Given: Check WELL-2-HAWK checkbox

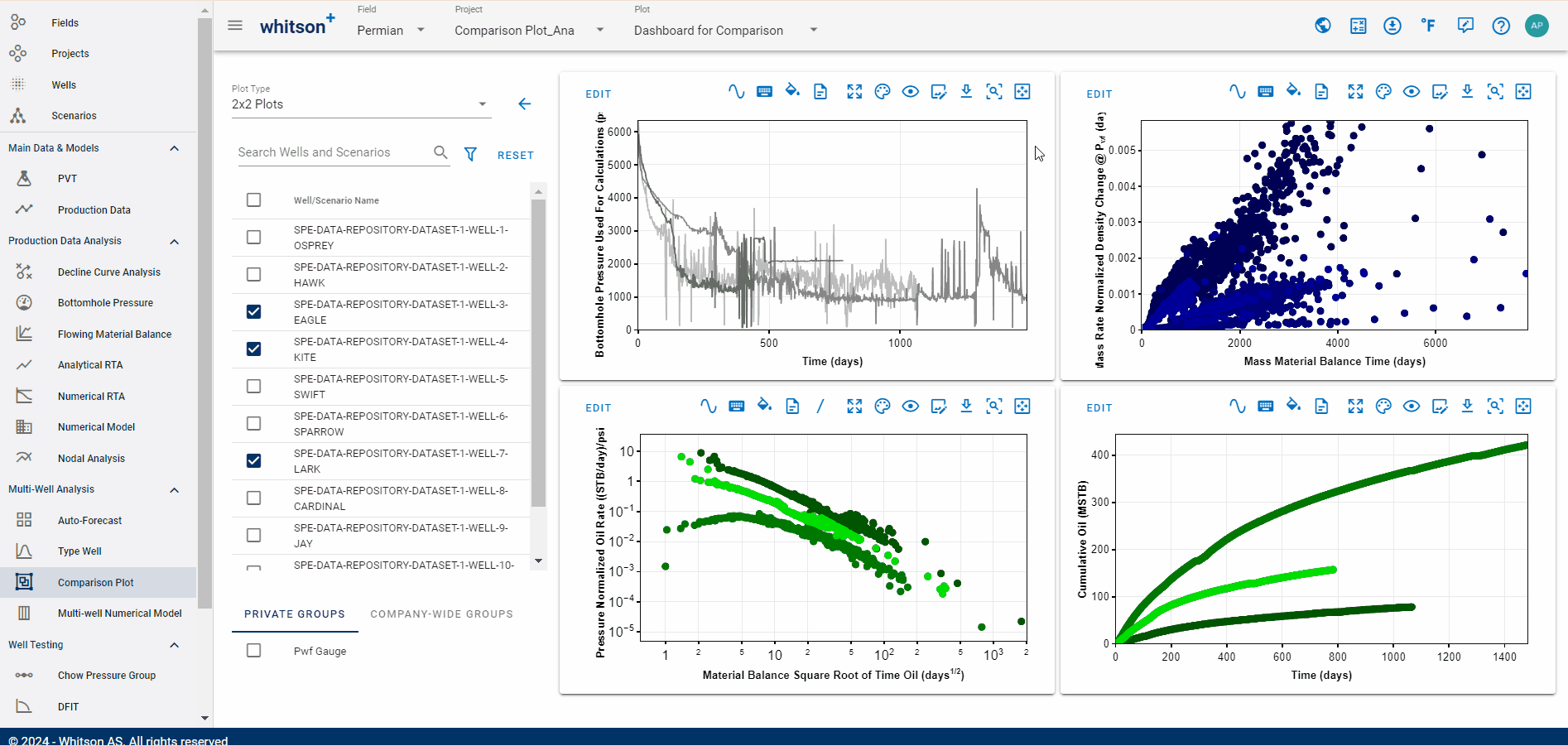Looking at the screenshot, I should pos(254,275).
